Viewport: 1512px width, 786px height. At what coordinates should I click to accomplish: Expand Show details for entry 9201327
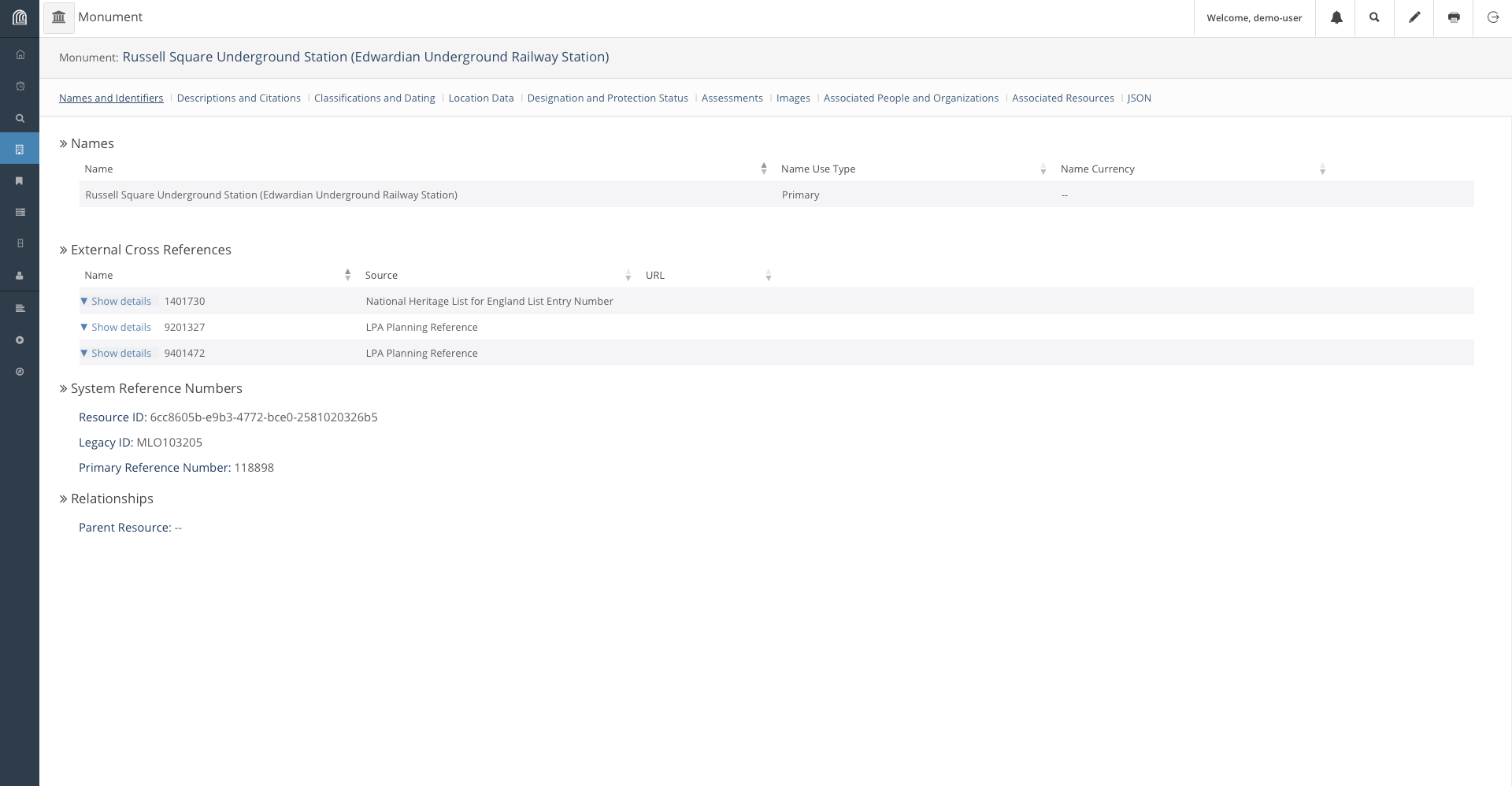pyautogui.click(x=117, y=327)
